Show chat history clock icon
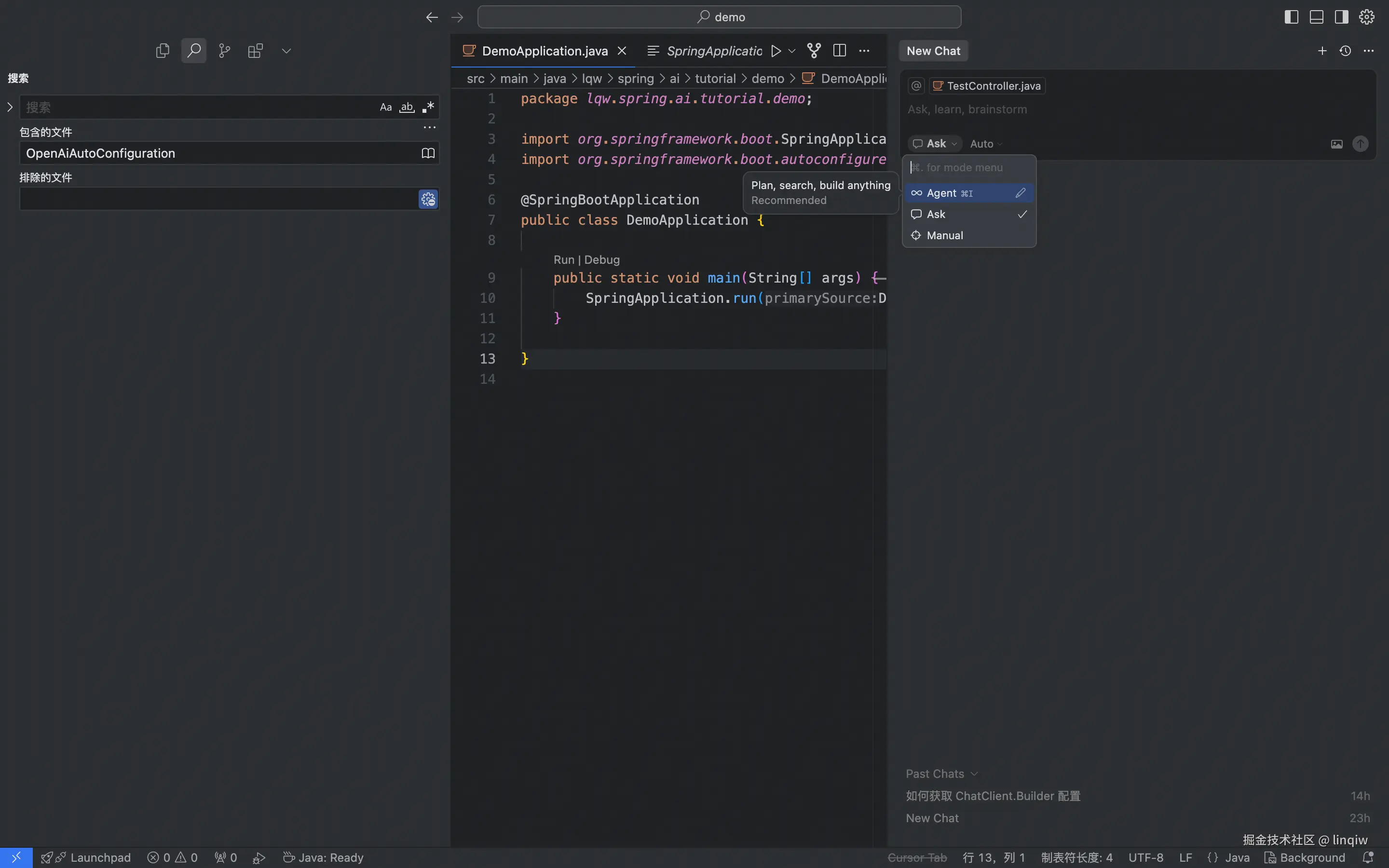 pos(1345,51)
